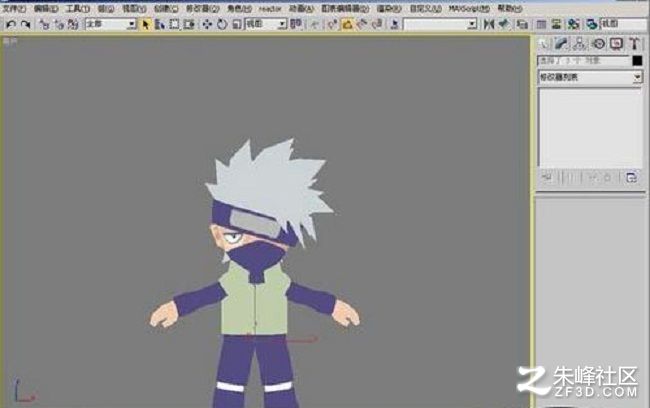Open the Material Editor icon
This screenshot has height=408, width=650.
(x=573, y=24)
